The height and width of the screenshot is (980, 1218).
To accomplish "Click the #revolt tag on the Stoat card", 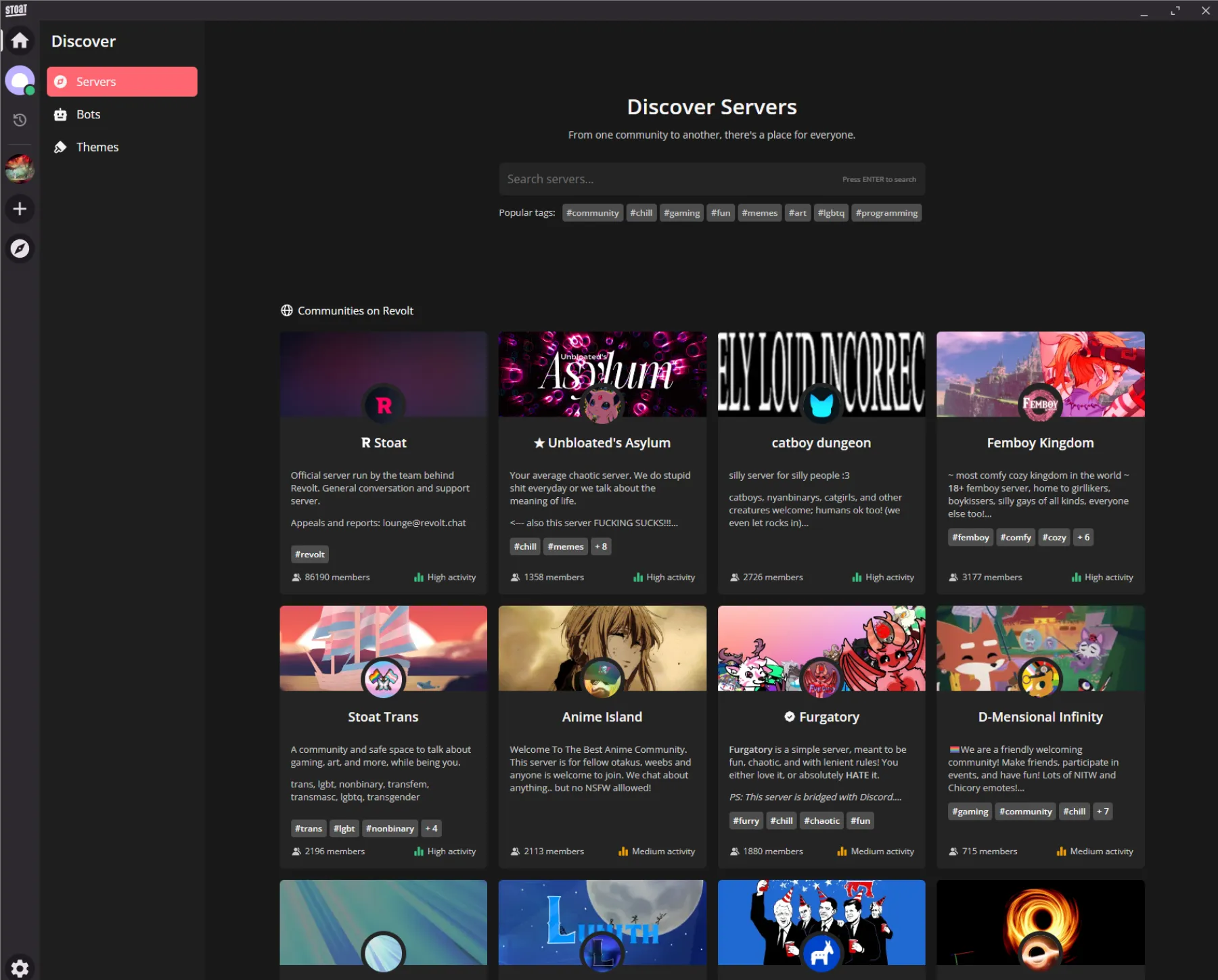I will pyautogui.click(x=309, y=554).
